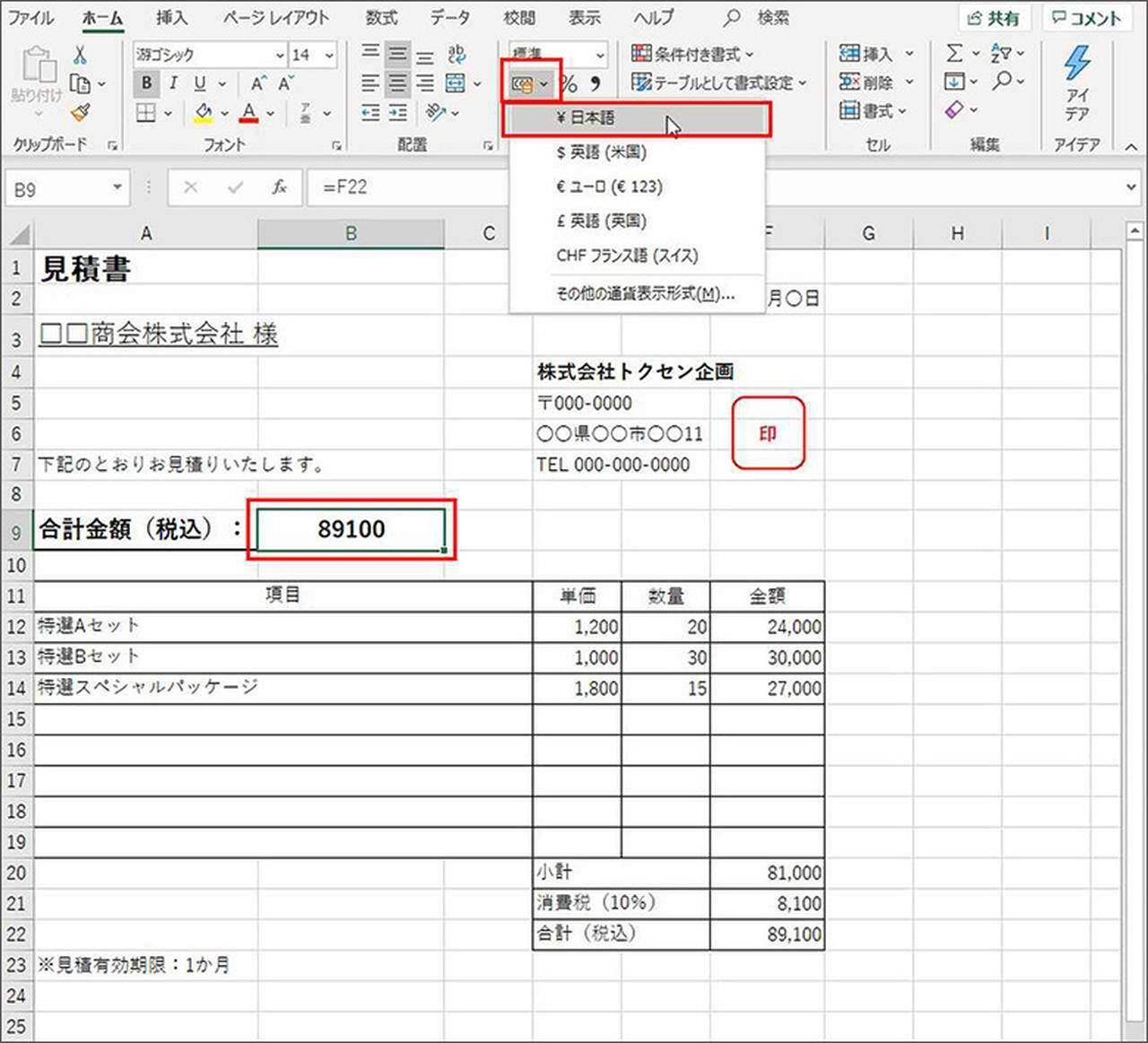Choose £ 英語 (英国) currency format
The height and width of the screenshot is (1043, 1148).
click(x=637, y=221)
